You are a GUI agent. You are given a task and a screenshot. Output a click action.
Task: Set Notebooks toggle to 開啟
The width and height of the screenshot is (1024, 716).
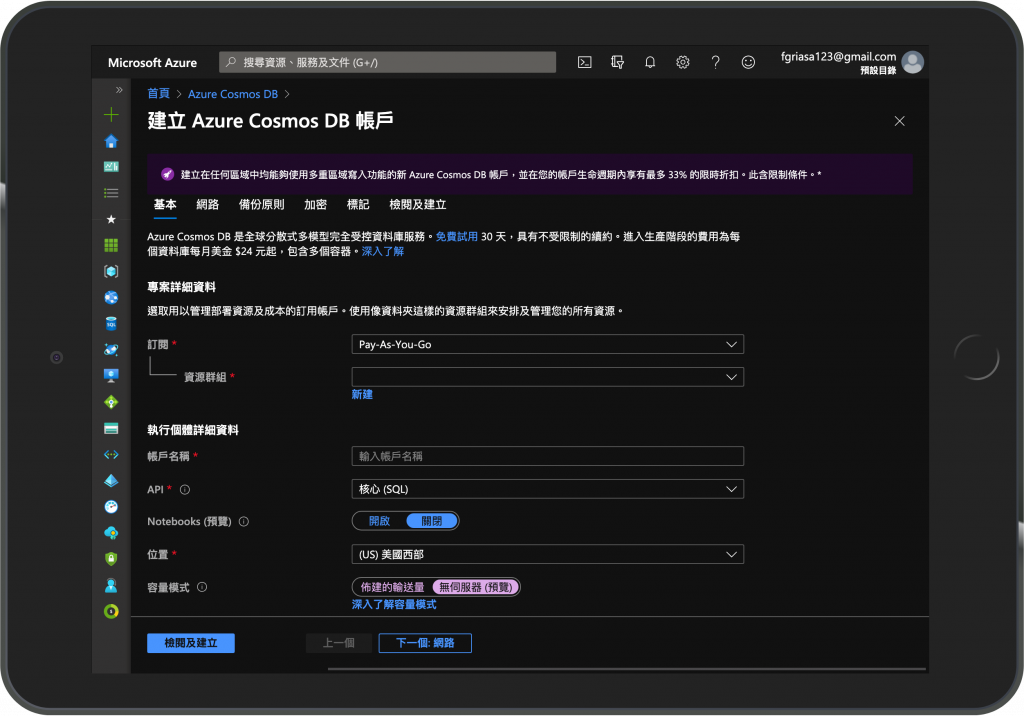coord(379,521)
